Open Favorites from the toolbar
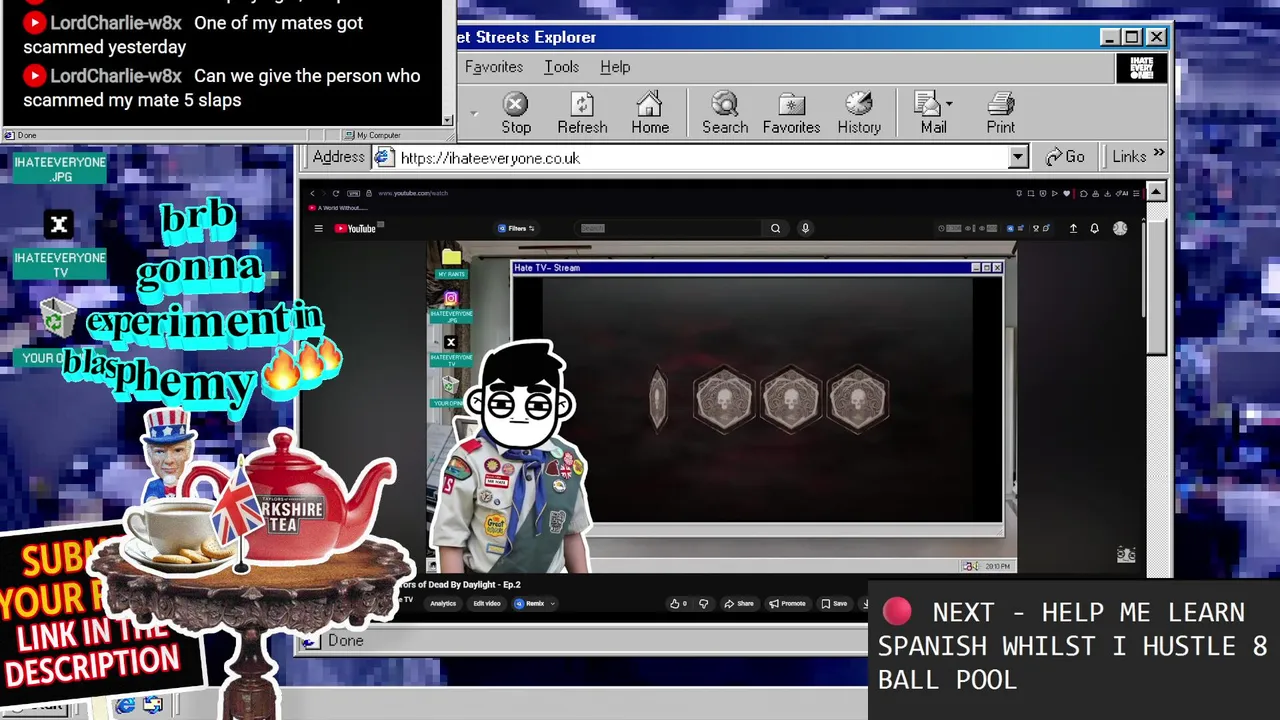The width and height of the screenshot is (1280, 720). [791, 112]
